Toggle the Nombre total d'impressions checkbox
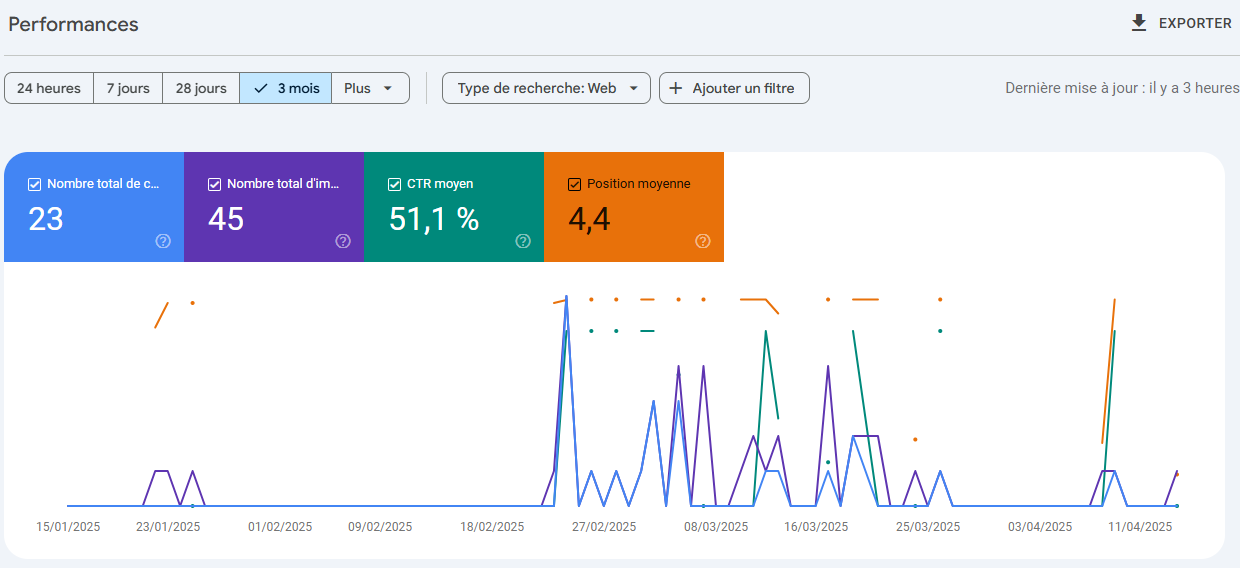The image size is (1240, 568). pos(214,184)
